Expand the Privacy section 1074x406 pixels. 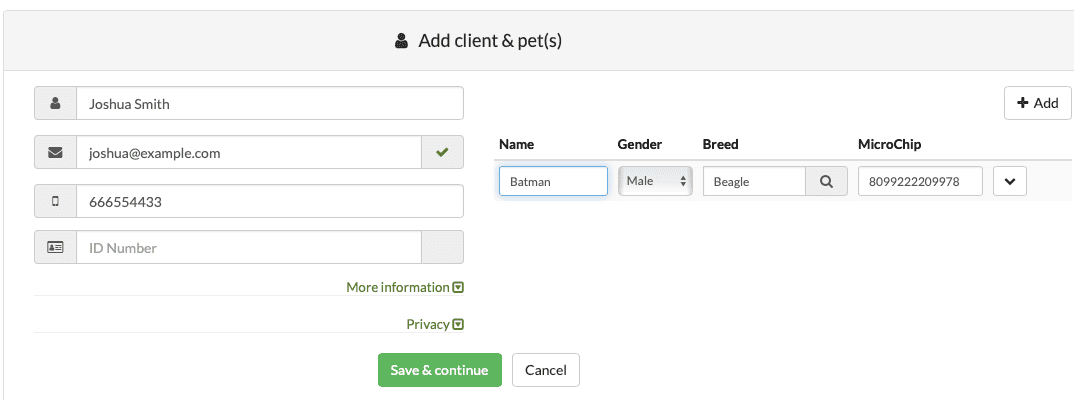click(x=435, y=325)
